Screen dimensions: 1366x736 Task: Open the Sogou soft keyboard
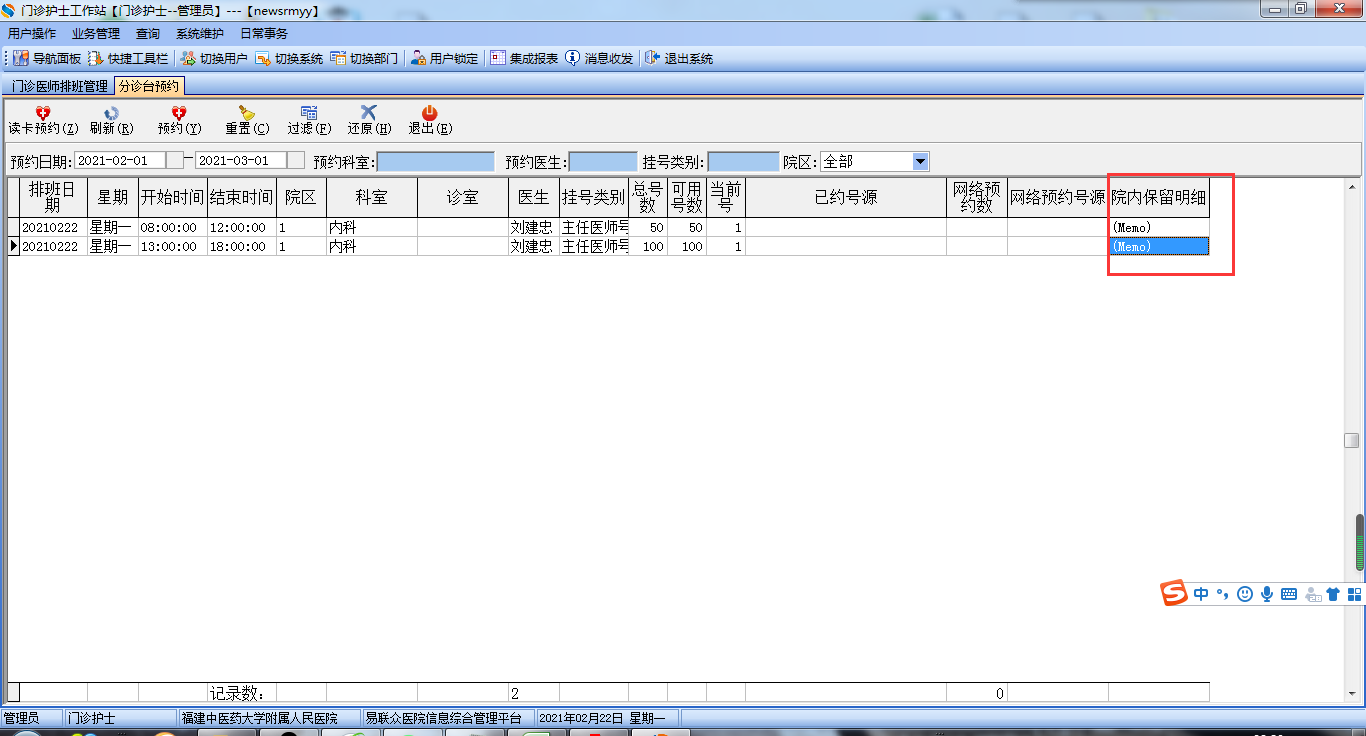coord(1289,594)
